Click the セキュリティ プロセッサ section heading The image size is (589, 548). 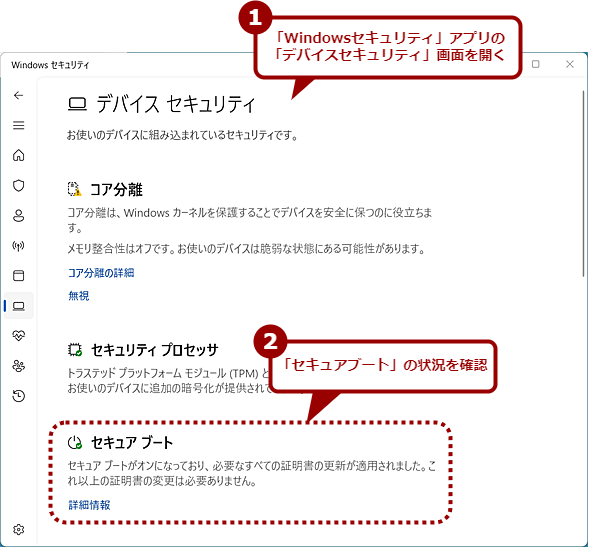pyautogui.click(x=155, y=350)
